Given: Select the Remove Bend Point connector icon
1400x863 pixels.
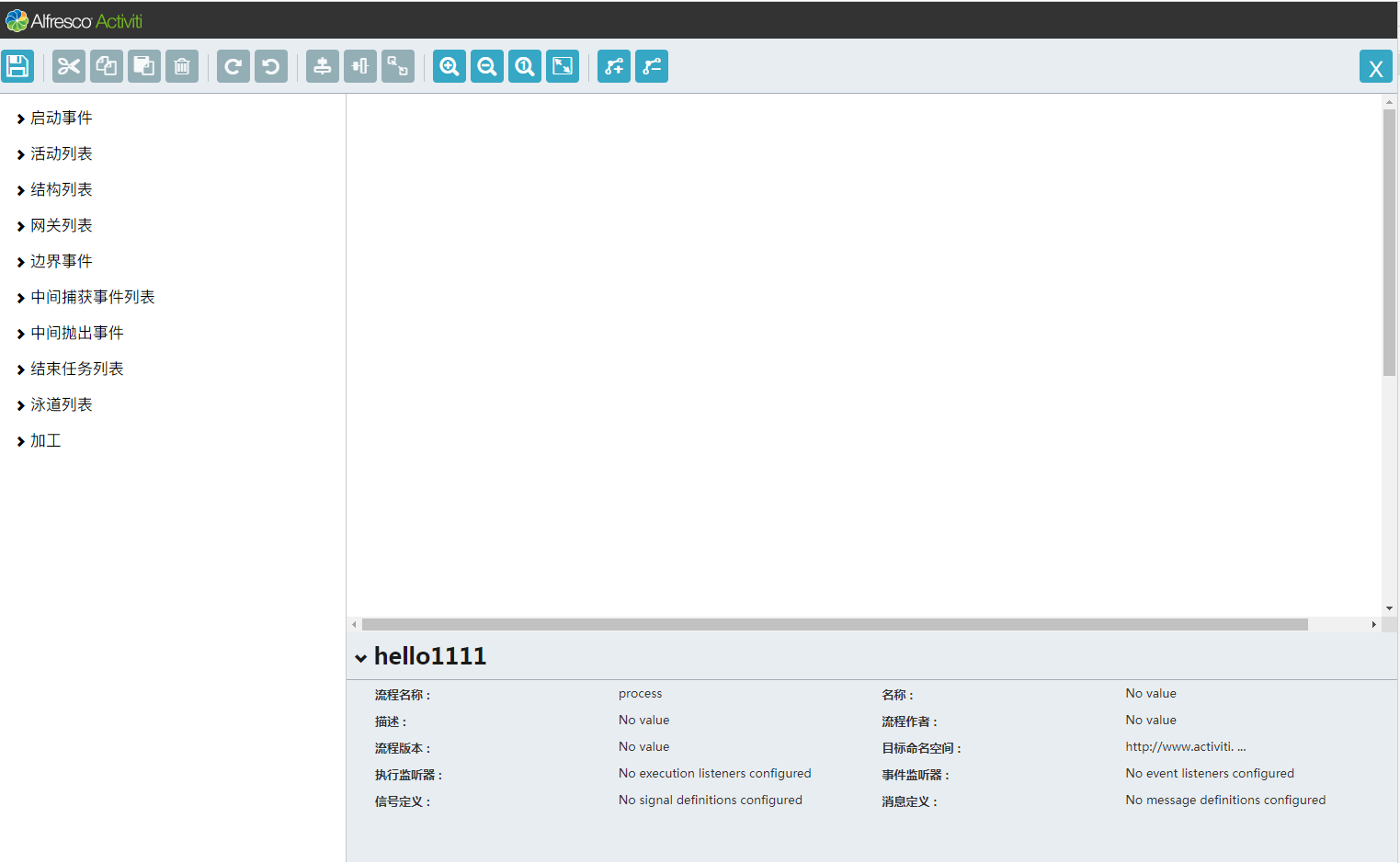Looking at the screenshot, I should pyautogui.click(x=651, y=65).
